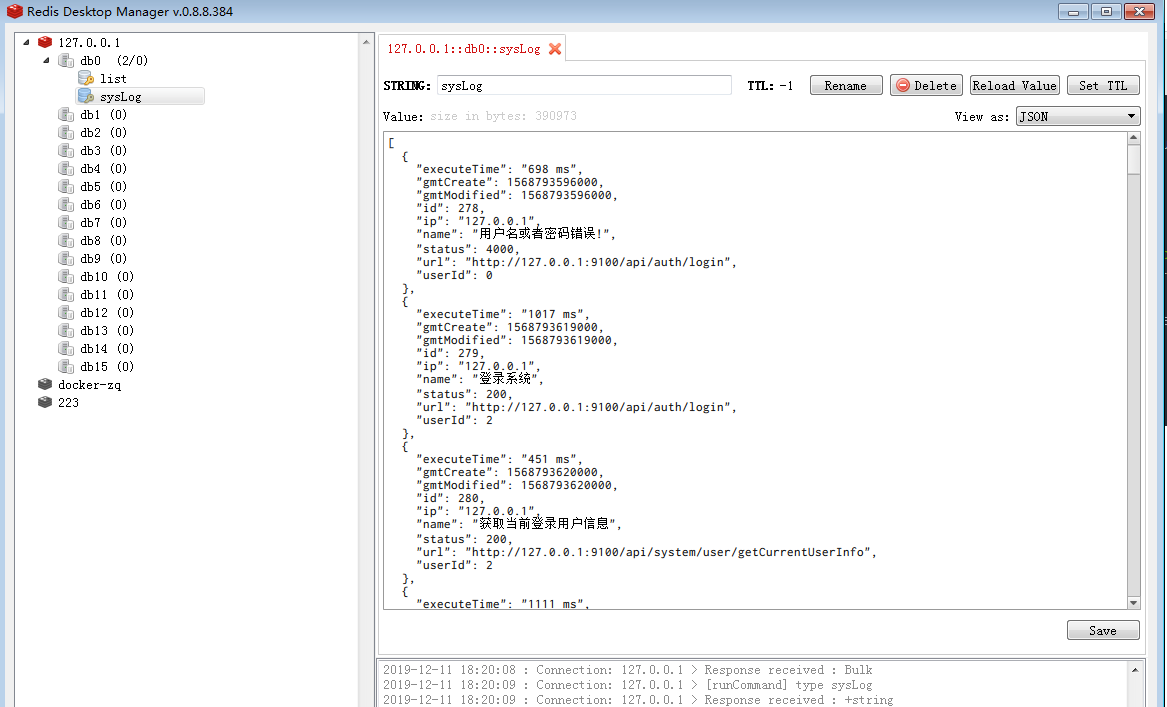Click the db7 database icon
This screenshot has width=1167, height=707.
[66, 223]
